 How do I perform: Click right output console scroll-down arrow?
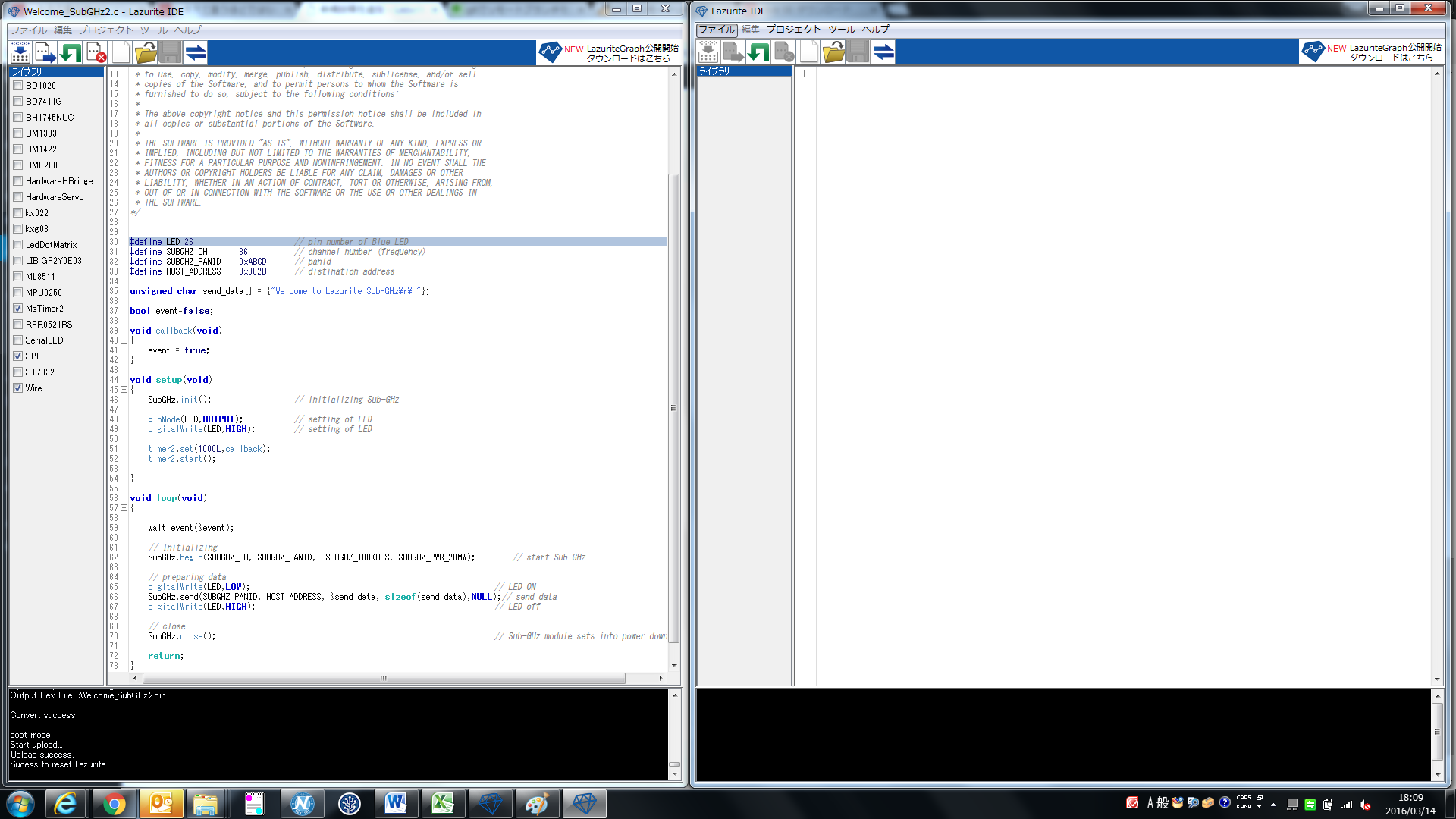click(x=1437, y=775)
